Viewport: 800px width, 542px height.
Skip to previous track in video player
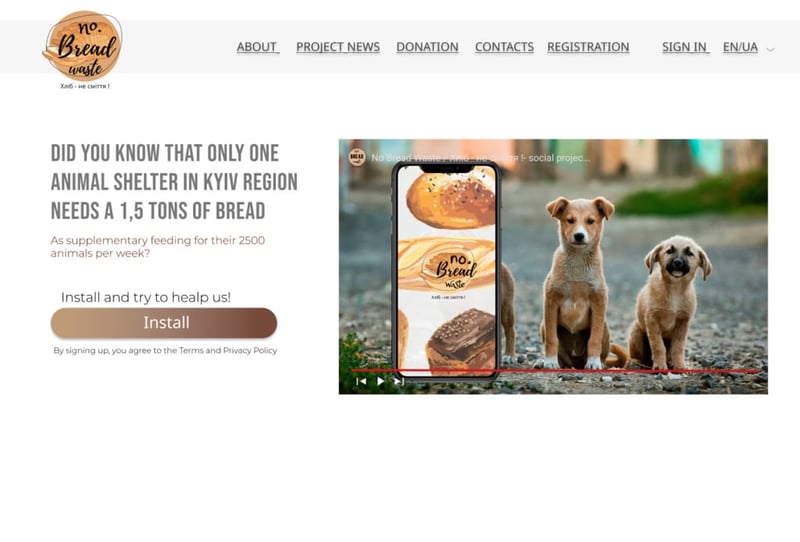[361, 381]
